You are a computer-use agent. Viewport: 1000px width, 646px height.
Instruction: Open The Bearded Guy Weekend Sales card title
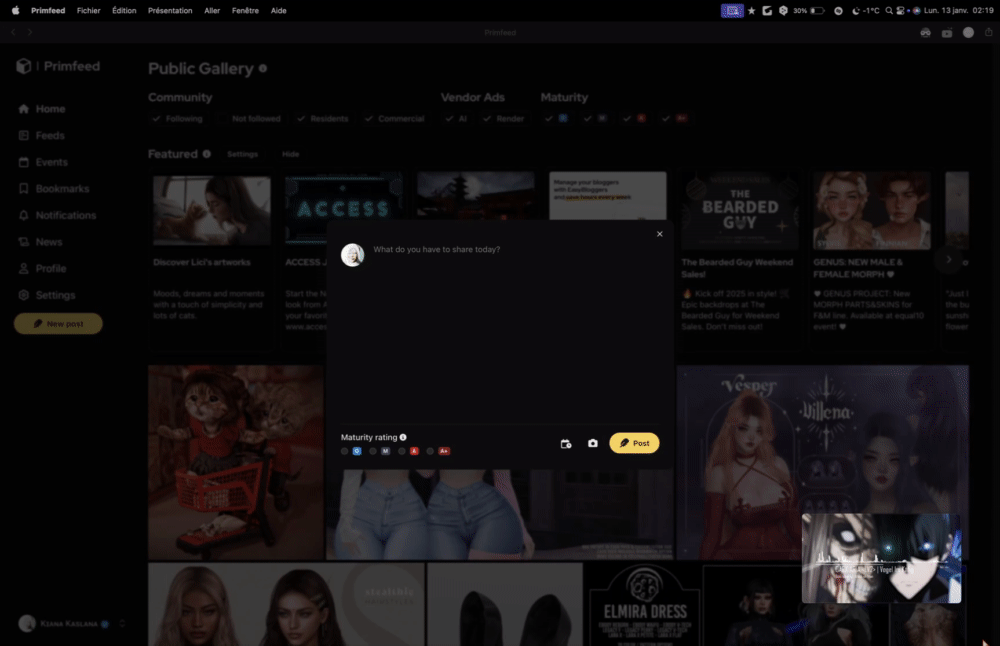(x=737, y=268)
